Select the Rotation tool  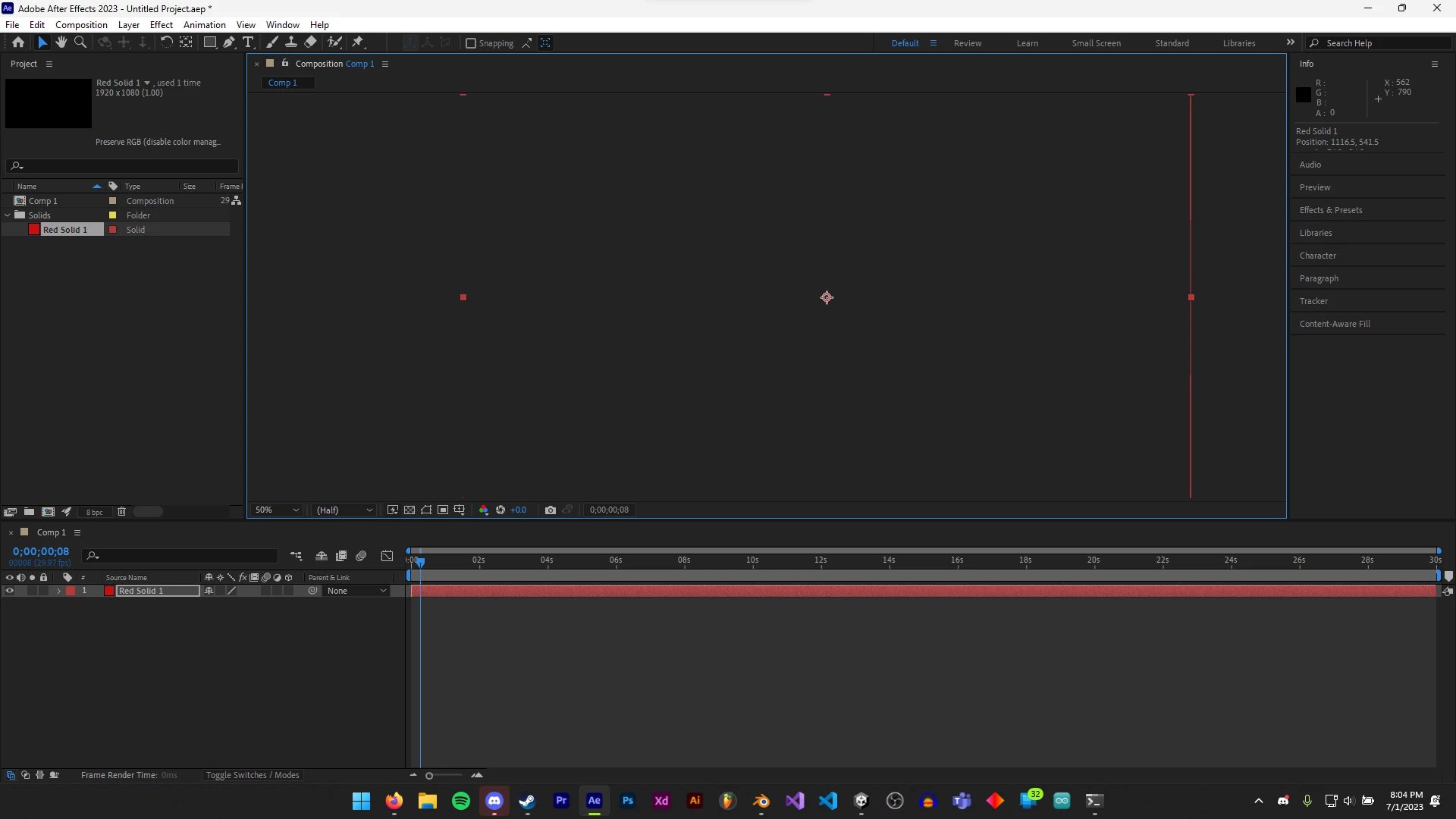click(x=166, y=42)
